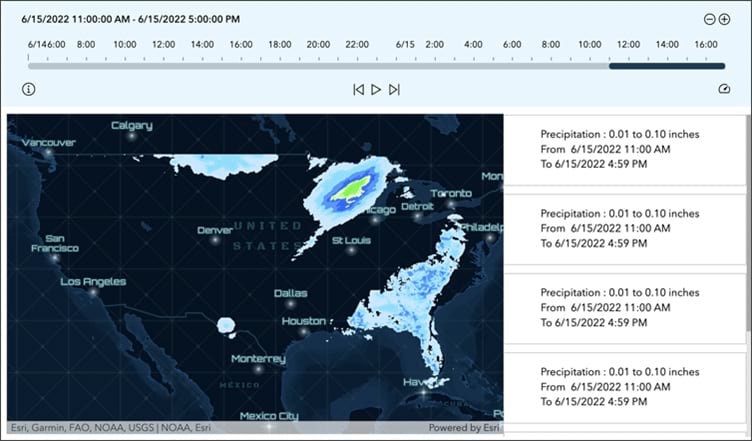
Task: Click the 12:00 tick on 6/14
Action: point(164,45)
